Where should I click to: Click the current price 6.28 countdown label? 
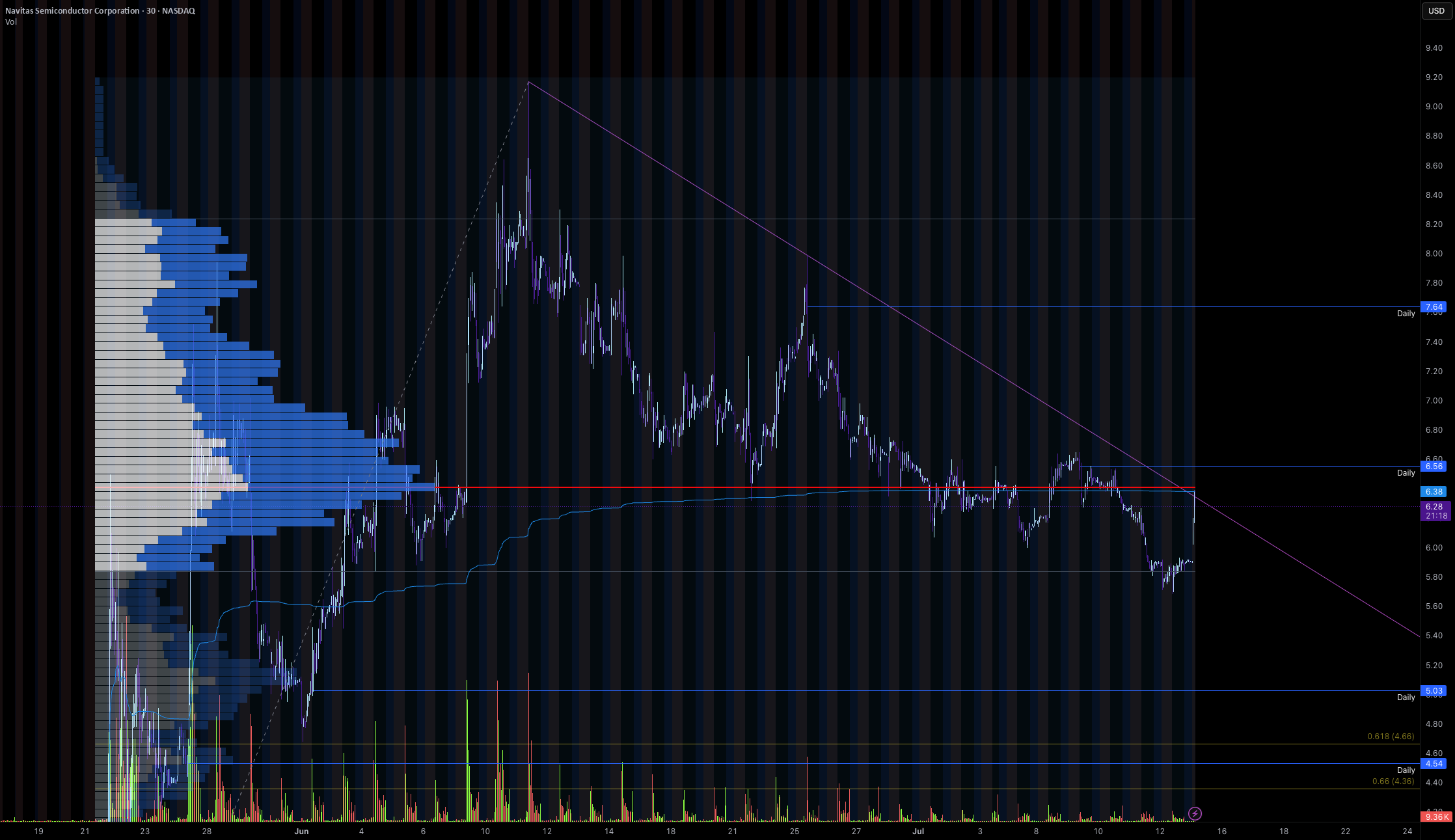[x=1436, y=511]
